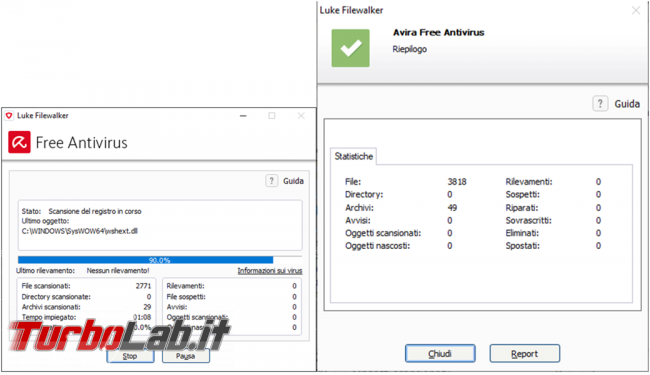
Task: Select the Statistiche tab
Action: [x=354, y=156]
